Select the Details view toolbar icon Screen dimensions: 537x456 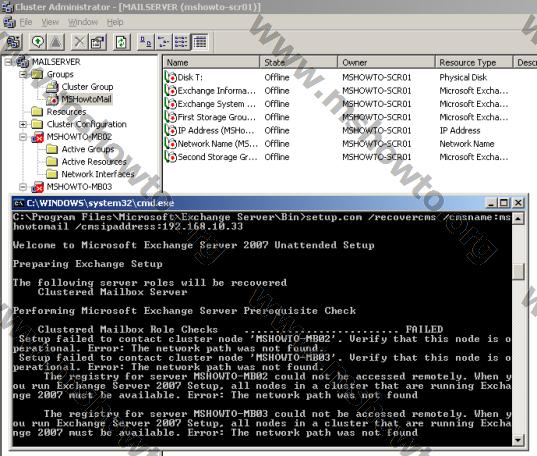coord(199,42)
